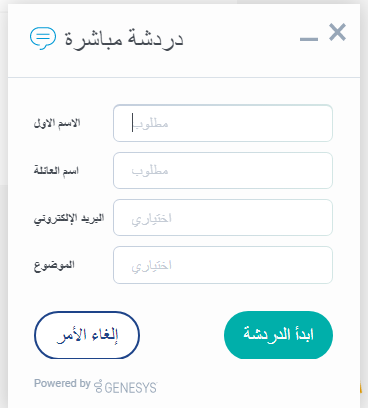Activate the subject (الموضوع) text field
This screenshot has height=408, width=368.
pos(223,265)
